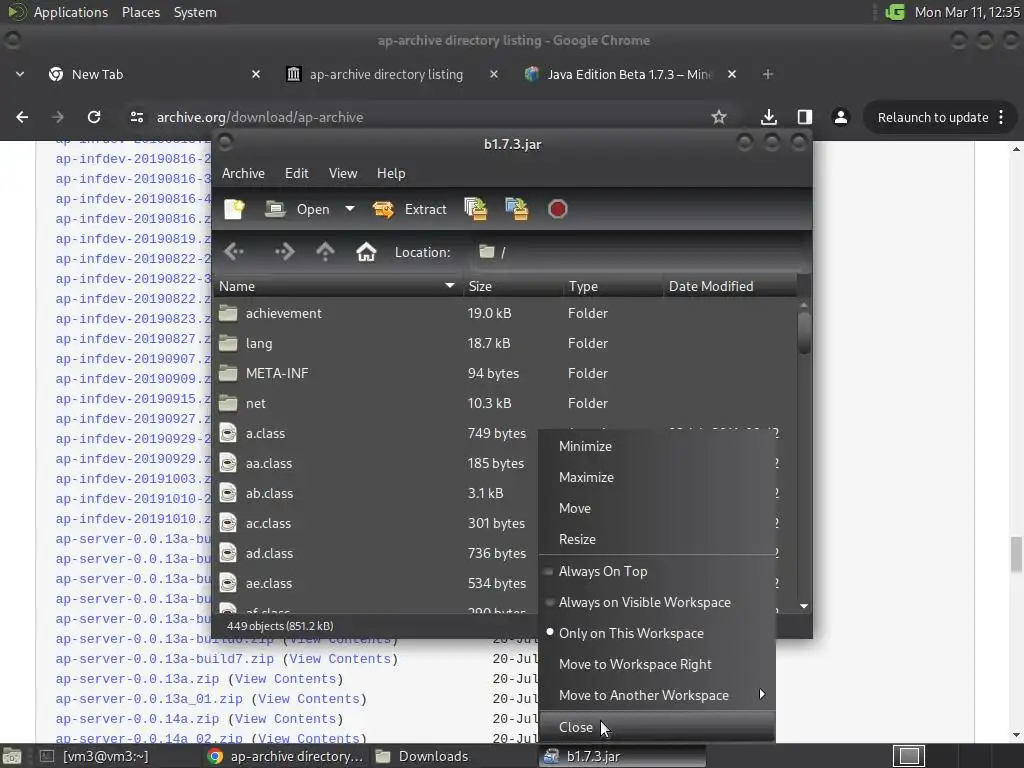Sort by Date Modified column header
The image size is (1024, 768).
[x=730, y=286]
